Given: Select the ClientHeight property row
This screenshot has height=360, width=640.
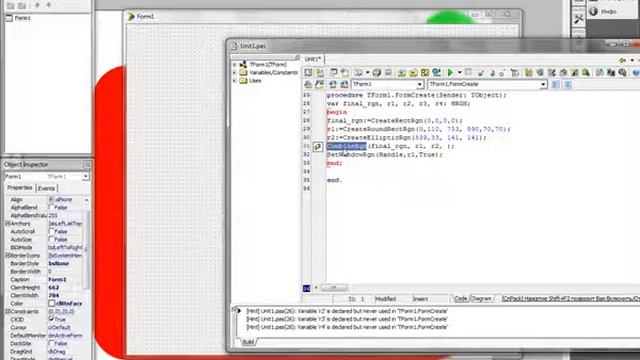Looking at the screenshot, I should pyautogui.click(x=45, y=288).
